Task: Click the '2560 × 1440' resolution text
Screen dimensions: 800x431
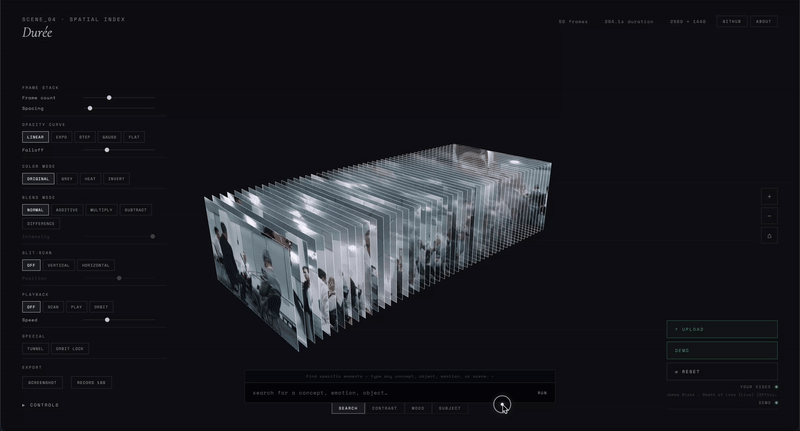Action: pyautogui.click(x=688, y=21)
